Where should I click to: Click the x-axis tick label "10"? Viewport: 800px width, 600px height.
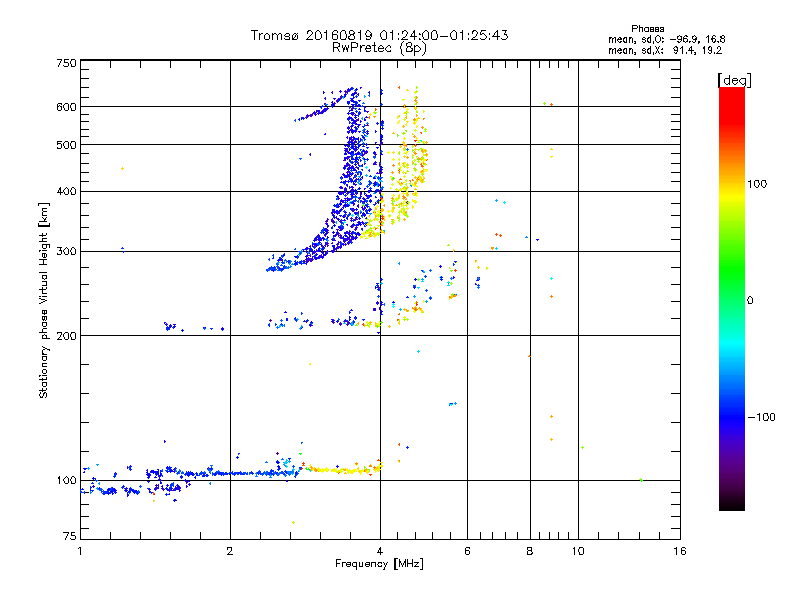[x=578, y=551]
